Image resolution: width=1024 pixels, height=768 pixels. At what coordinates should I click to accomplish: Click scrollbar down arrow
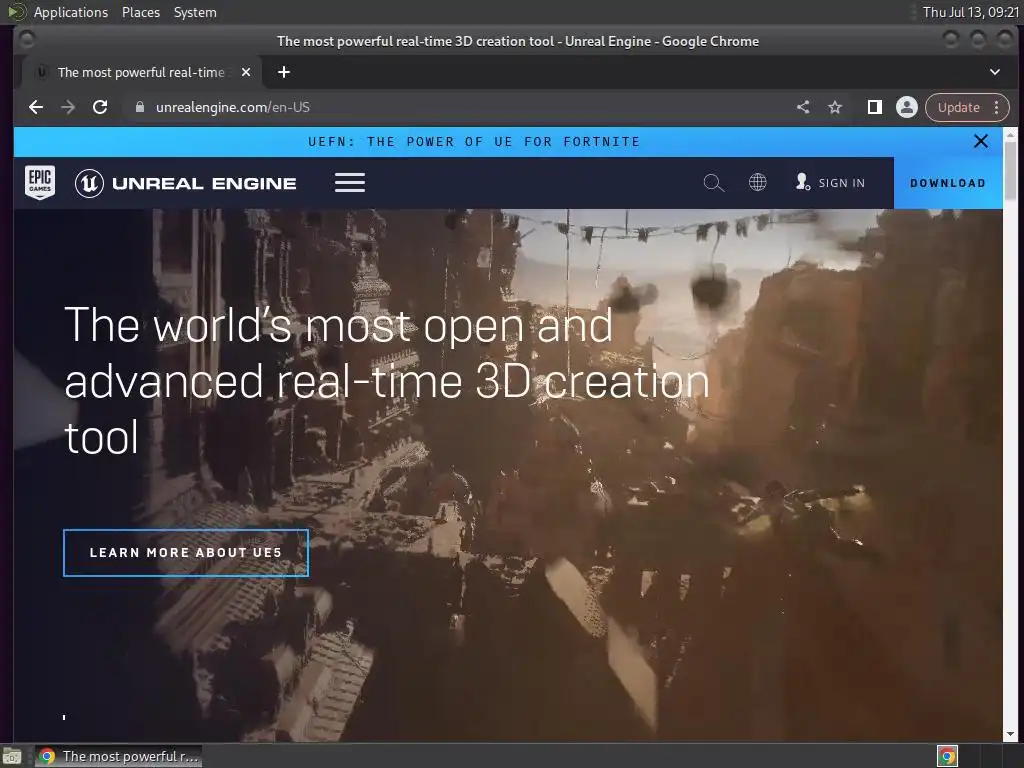(1010, 734)
